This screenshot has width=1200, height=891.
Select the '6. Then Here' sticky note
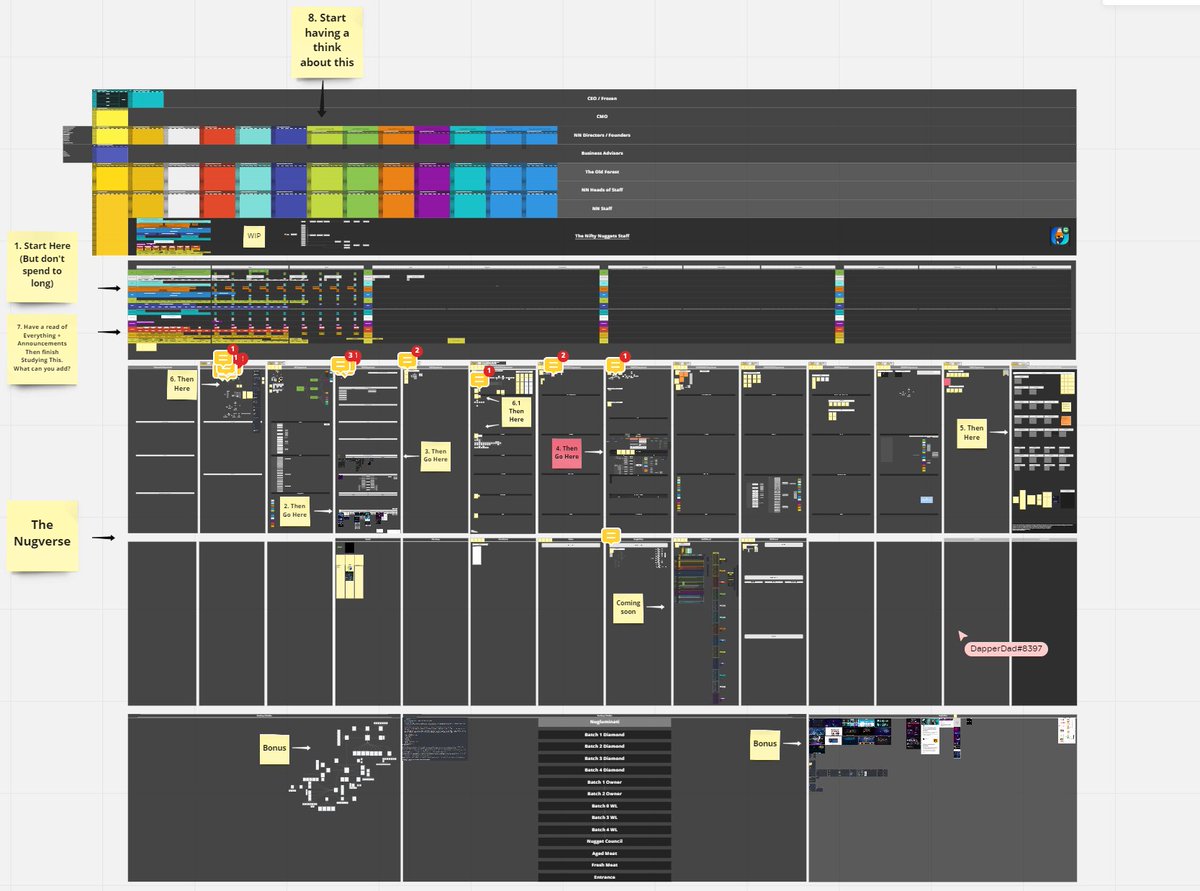[181, 383]
